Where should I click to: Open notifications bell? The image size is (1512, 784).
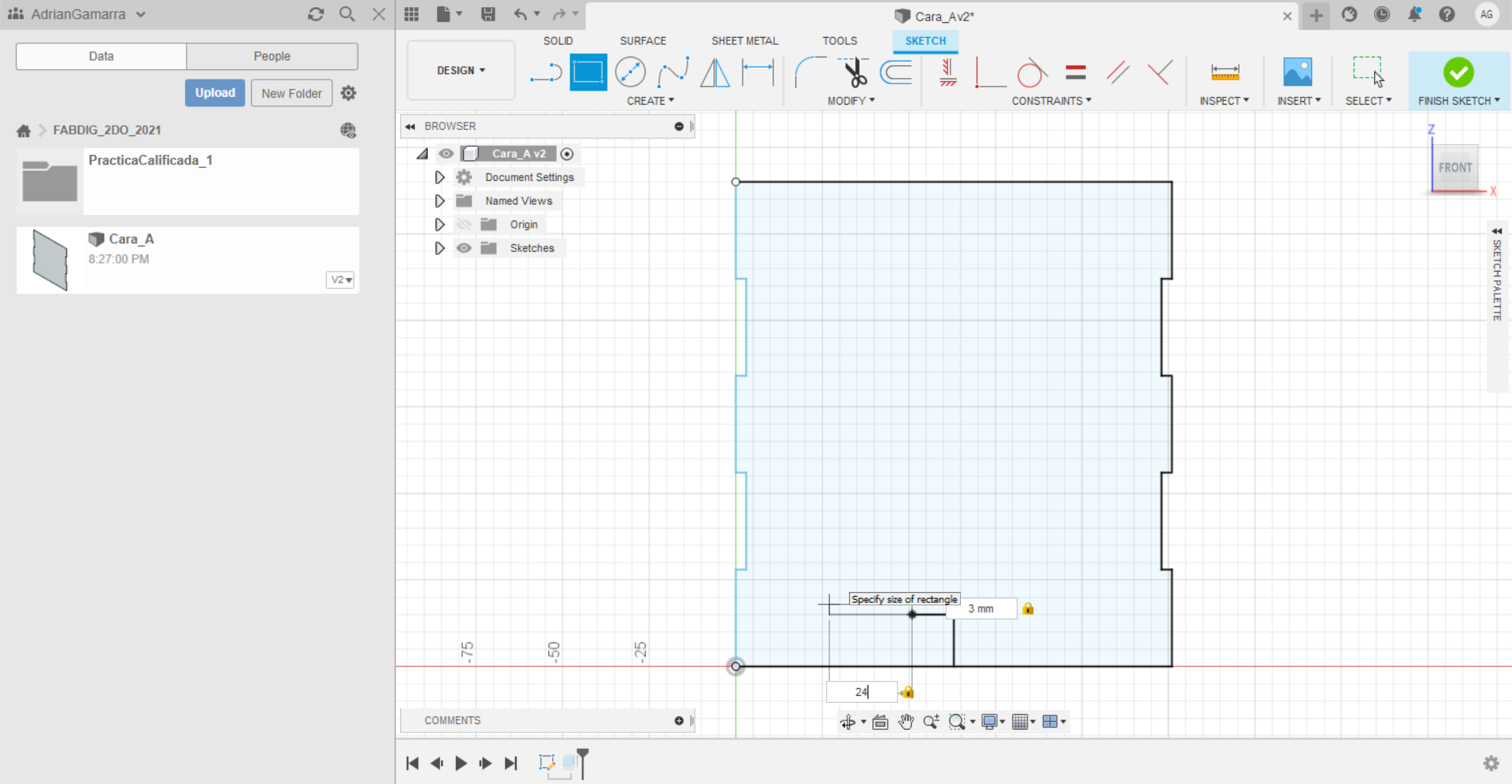pos(1414,14)
